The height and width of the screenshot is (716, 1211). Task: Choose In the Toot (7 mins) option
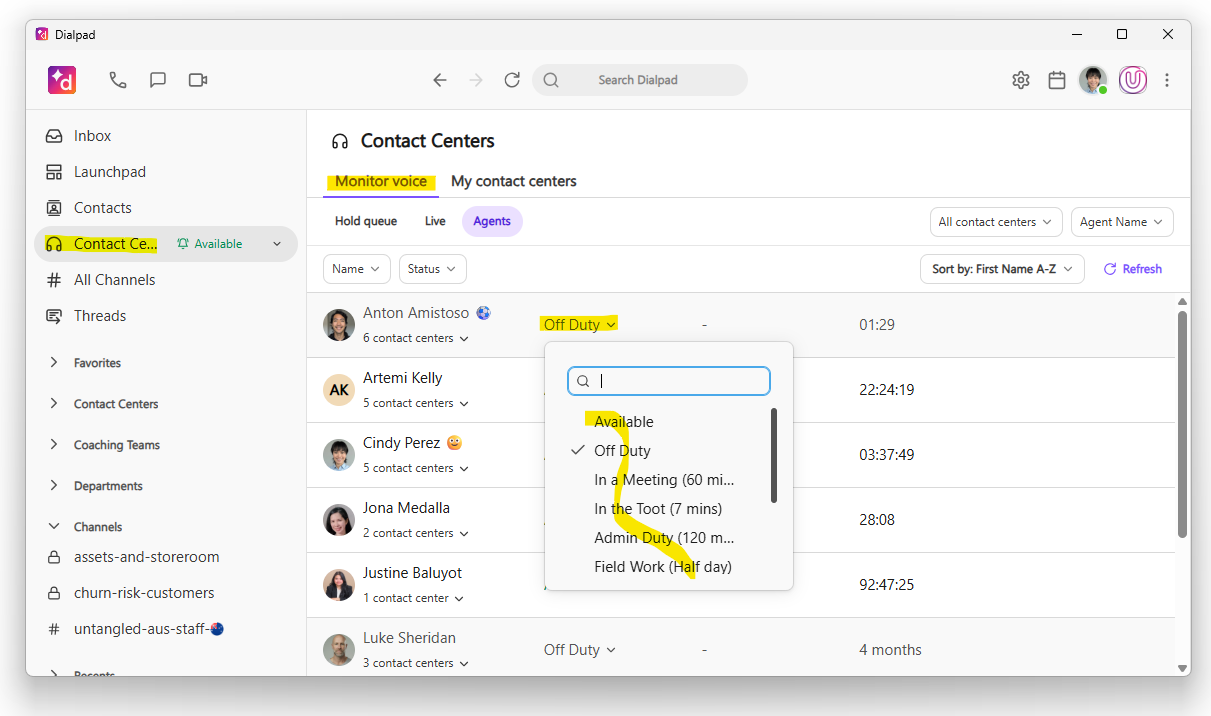(x=658, y=509)
